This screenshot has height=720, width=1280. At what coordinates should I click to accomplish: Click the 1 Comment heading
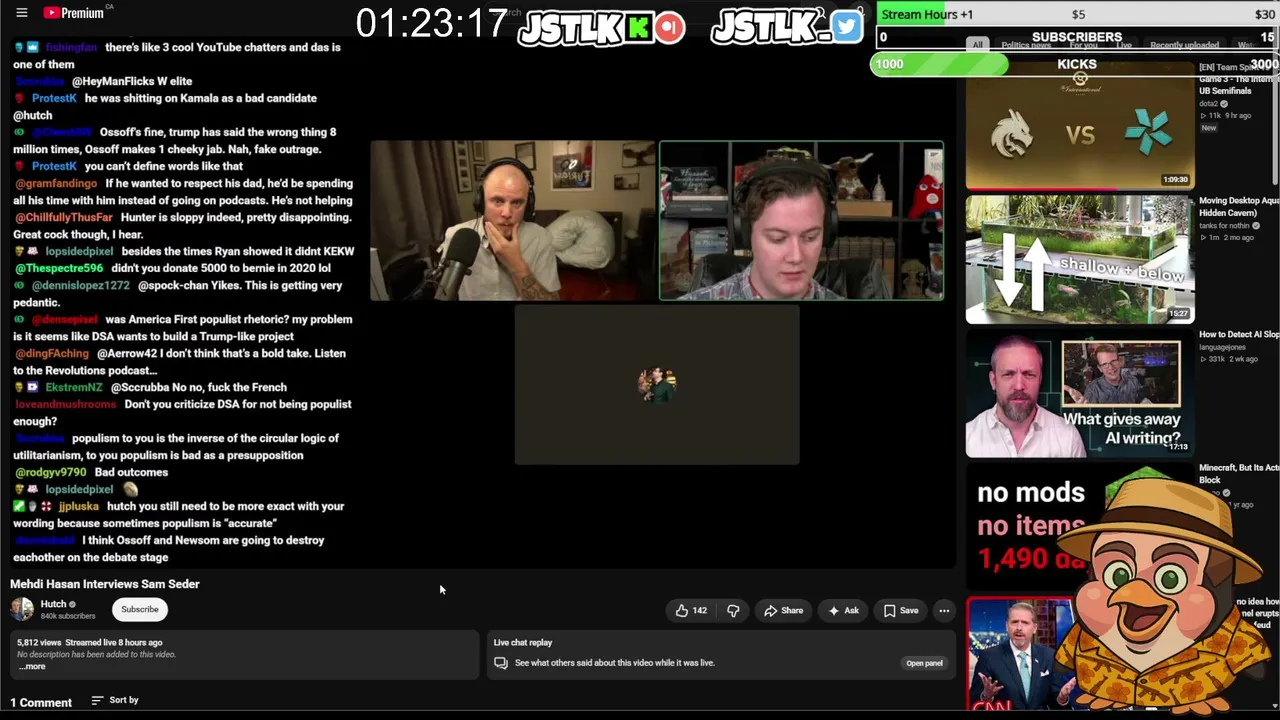click(x=41, y=703)
